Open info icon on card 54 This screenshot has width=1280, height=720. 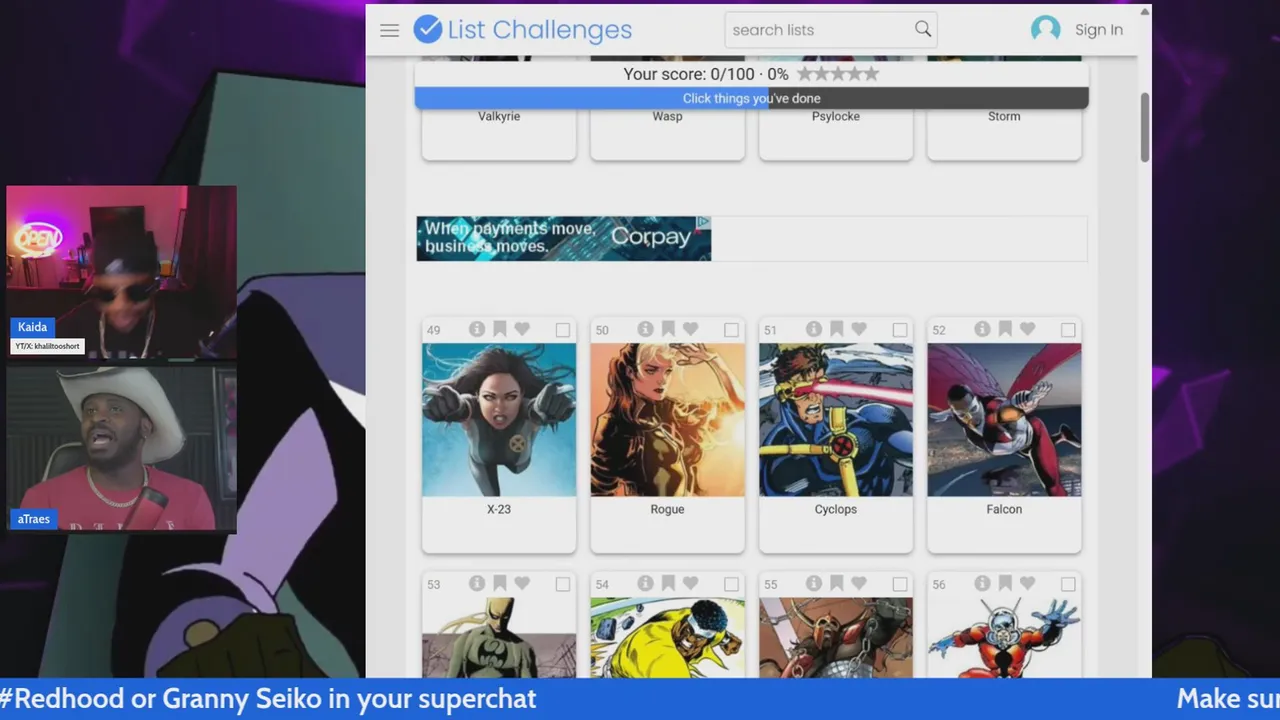[x=646, y=583]
